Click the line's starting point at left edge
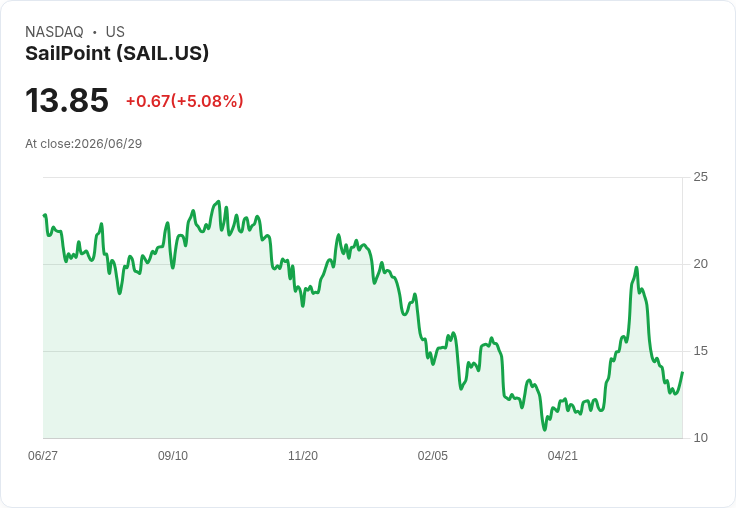Image resolution: width=736 pixels, height=508 pixels. coord(44,215)
